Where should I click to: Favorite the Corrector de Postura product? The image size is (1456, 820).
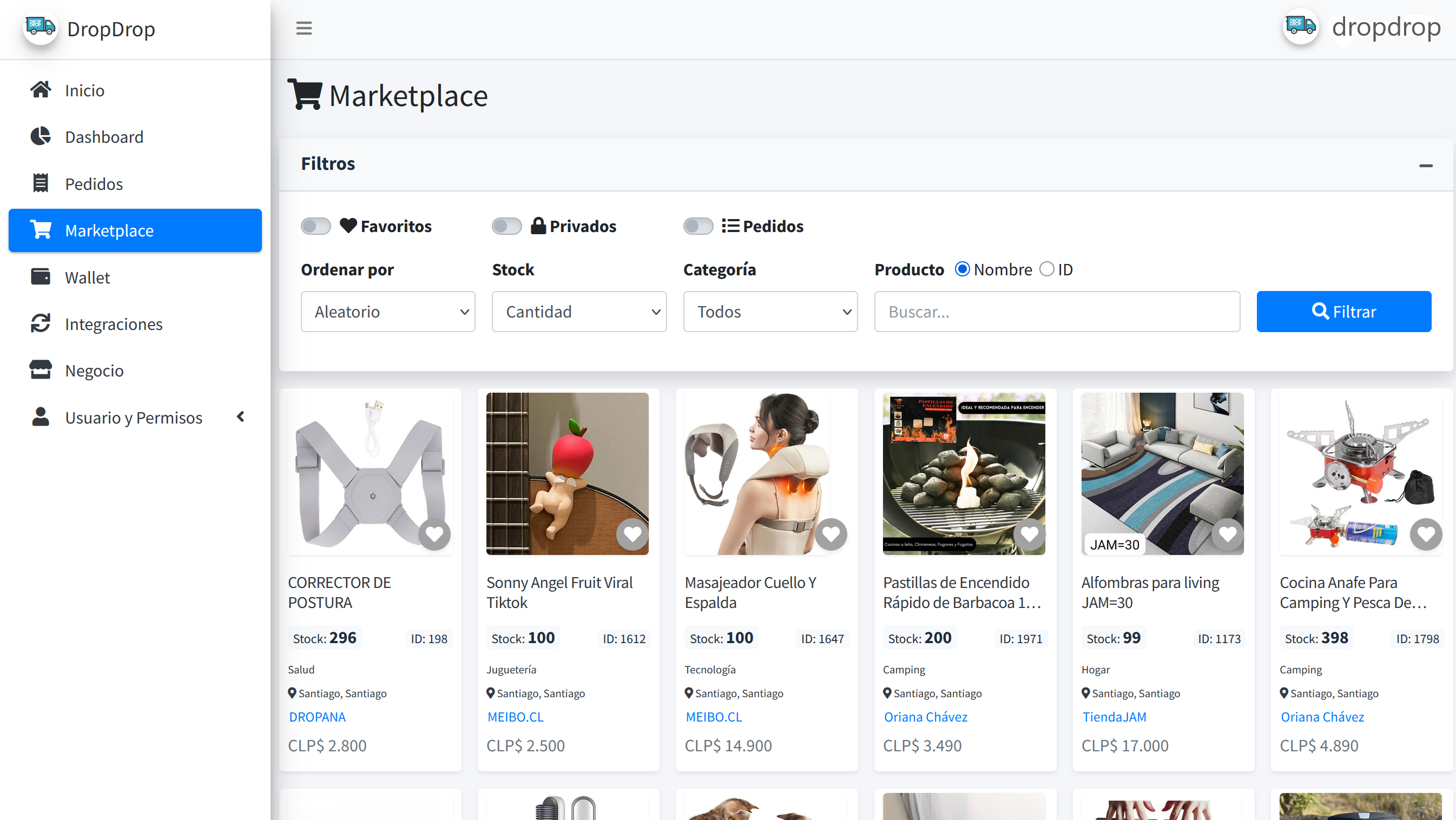[x=434, y=533]
